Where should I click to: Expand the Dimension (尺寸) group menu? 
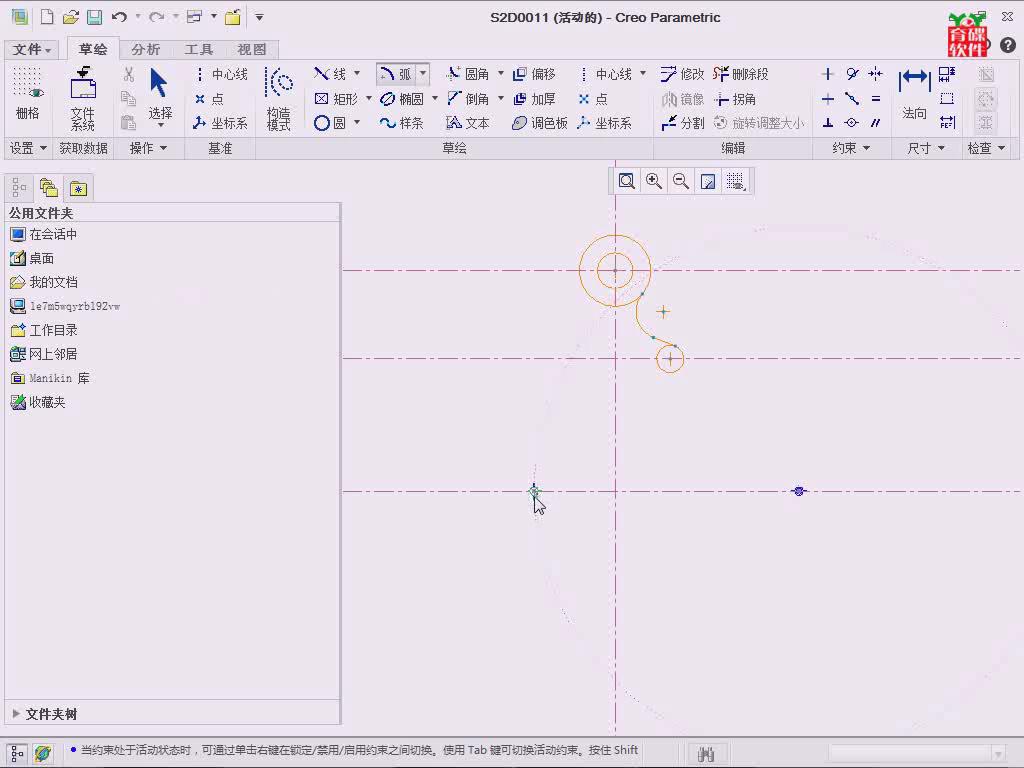click(926, 148)
